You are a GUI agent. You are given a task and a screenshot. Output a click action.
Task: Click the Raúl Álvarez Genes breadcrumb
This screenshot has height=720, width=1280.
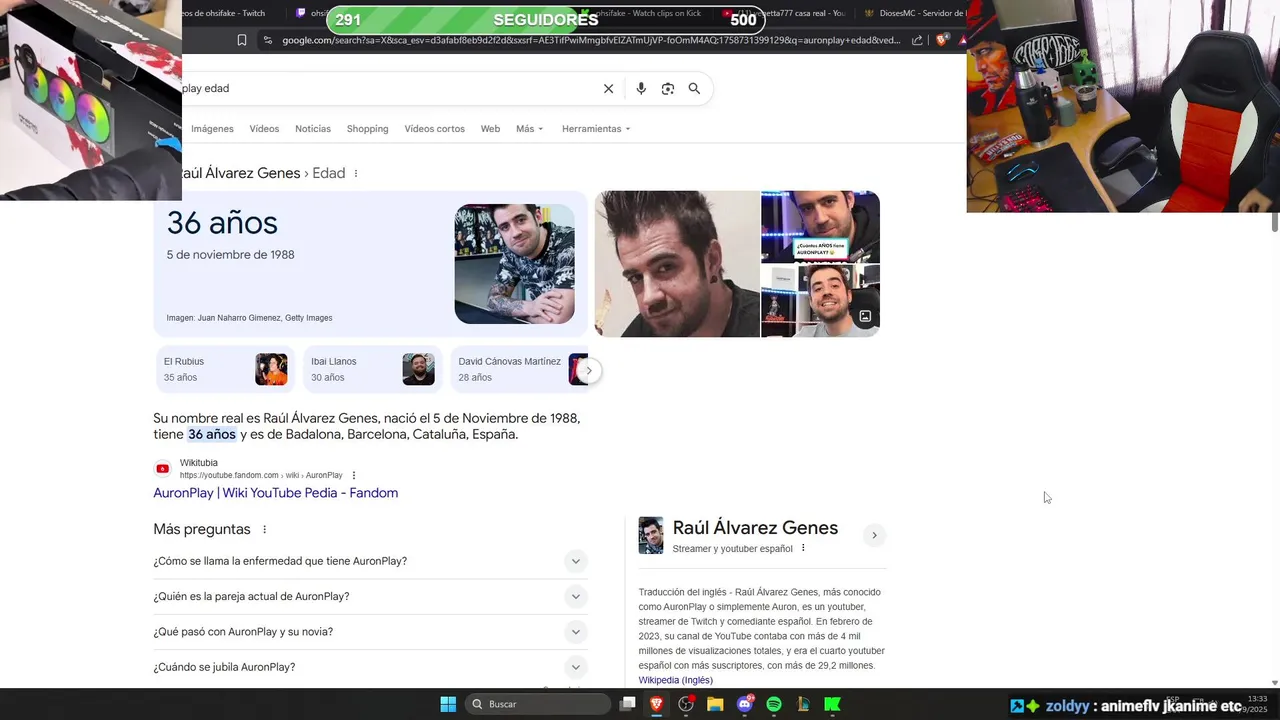click(x=240, y=173)
